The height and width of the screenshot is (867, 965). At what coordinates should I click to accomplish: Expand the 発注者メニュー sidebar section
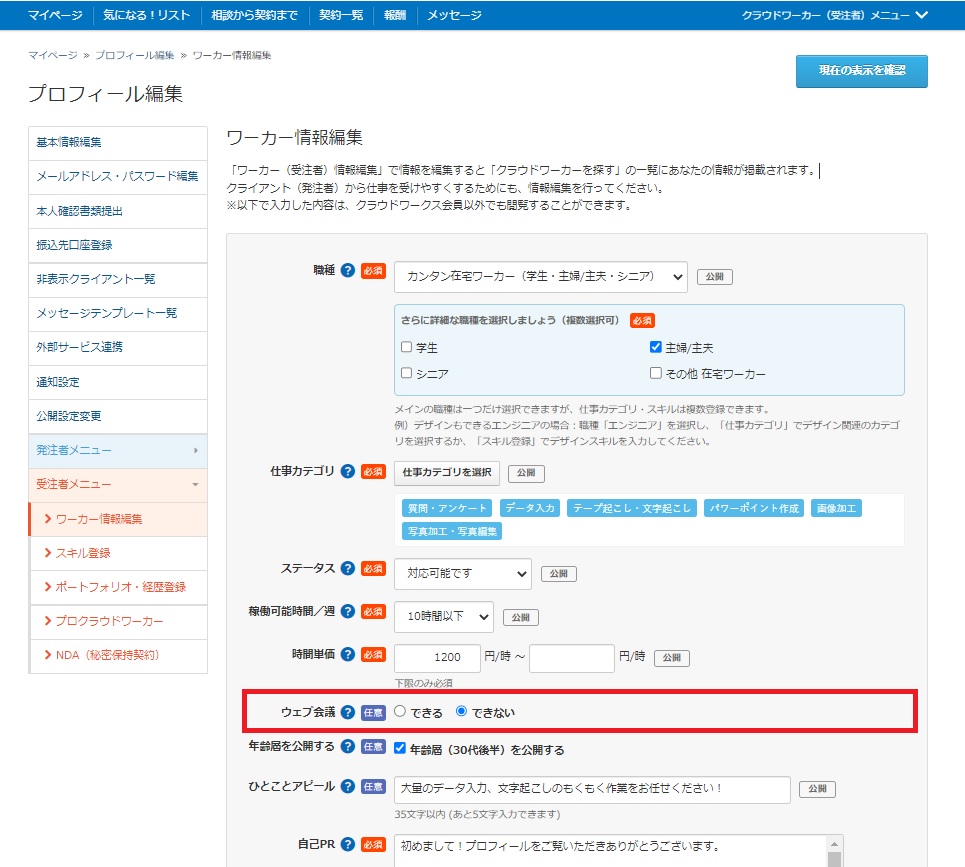(117, 451)
